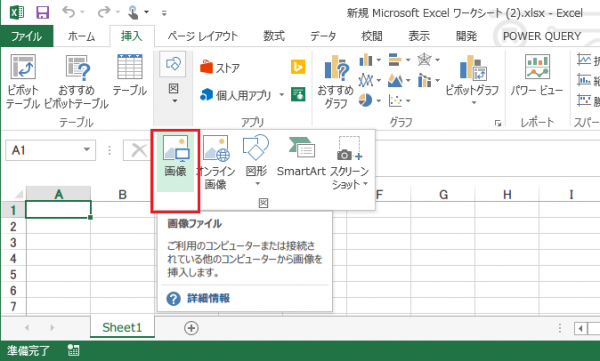The width and height of the screenshot is (600, 361).
Task: Insert a テーブル
Action: [130, 75]
